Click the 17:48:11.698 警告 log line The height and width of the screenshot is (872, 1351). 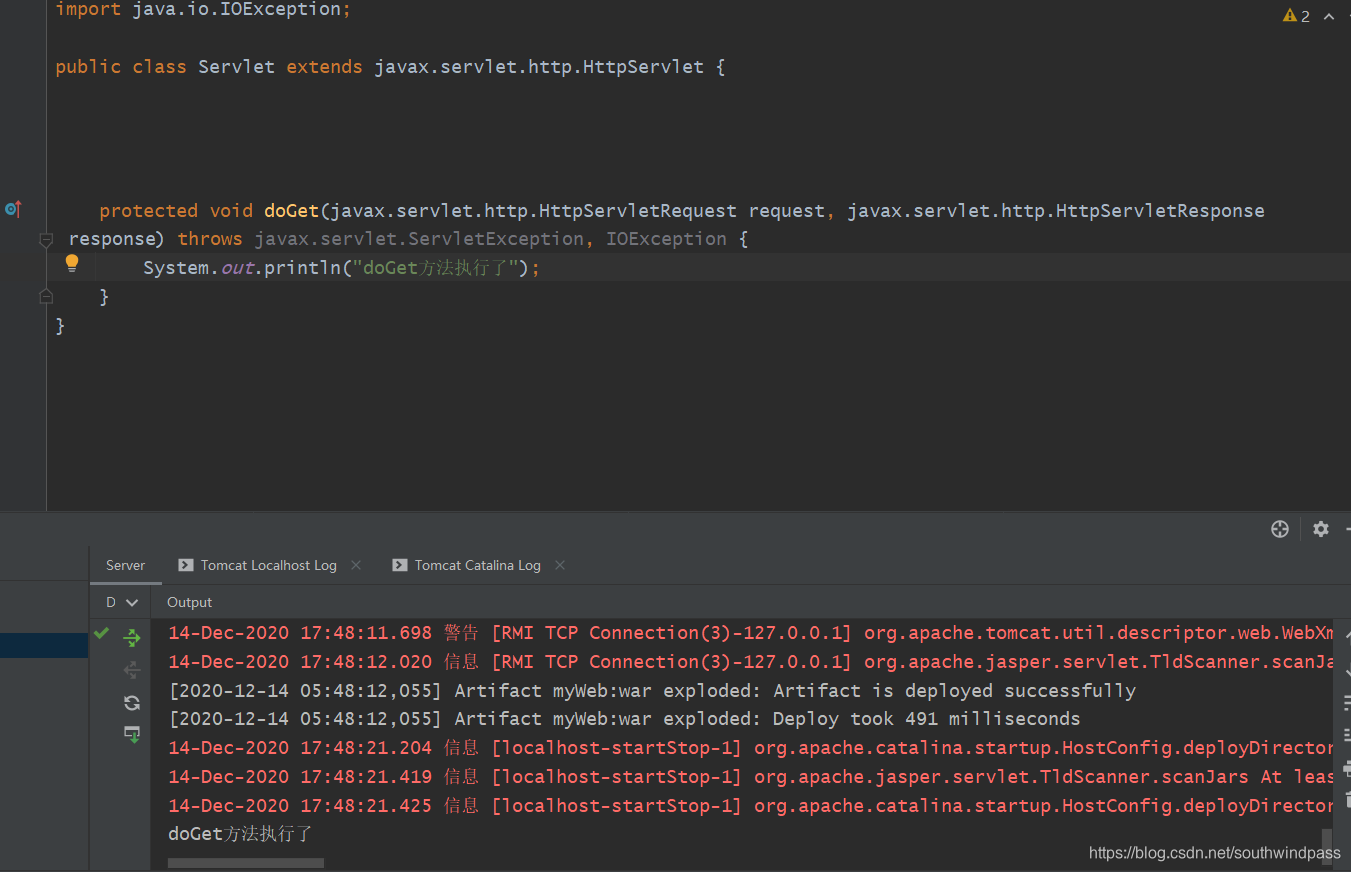click(x=750, y=633)
